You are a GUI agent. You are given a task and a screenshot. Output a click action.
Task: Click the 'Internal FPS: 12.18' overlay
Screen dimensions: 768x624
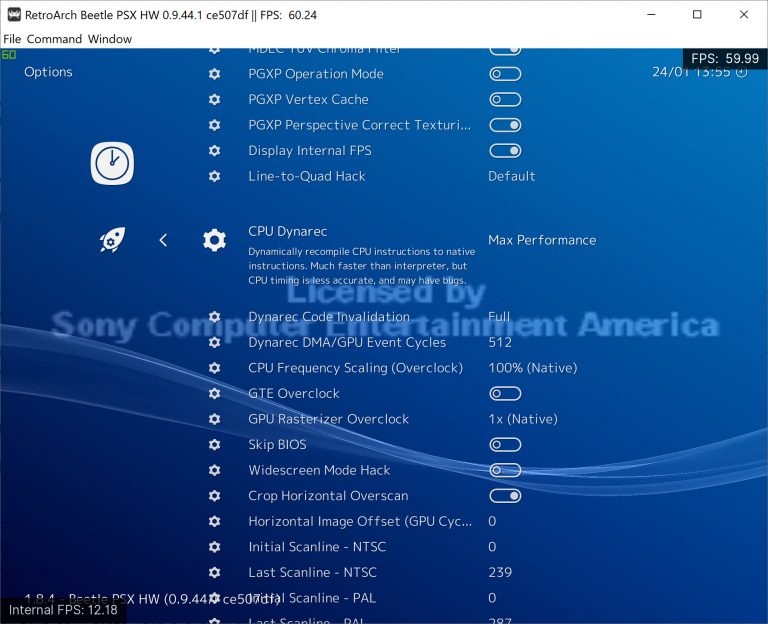pos(63,610)
